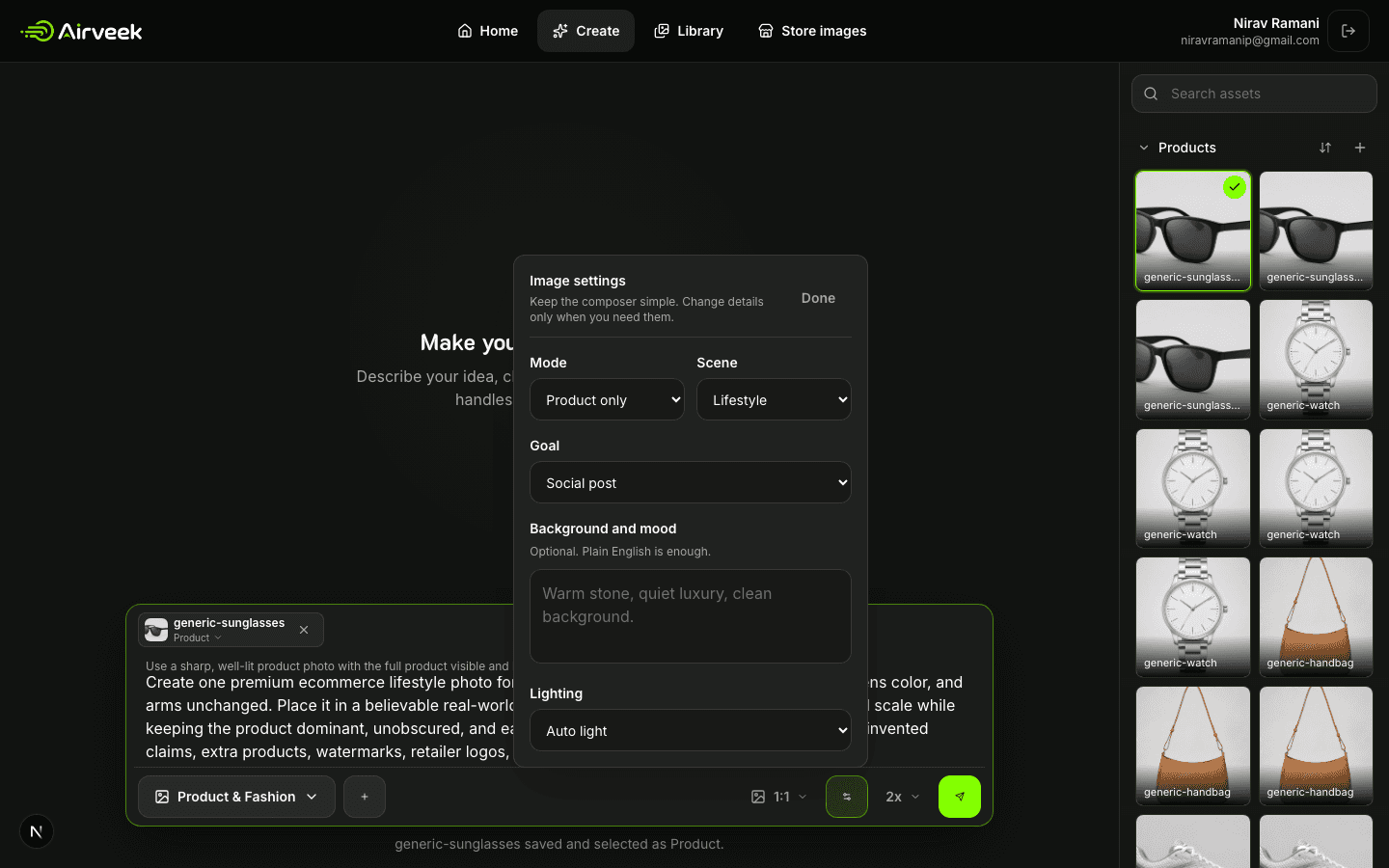Click the logout icon button

(x=1348, y=31)
